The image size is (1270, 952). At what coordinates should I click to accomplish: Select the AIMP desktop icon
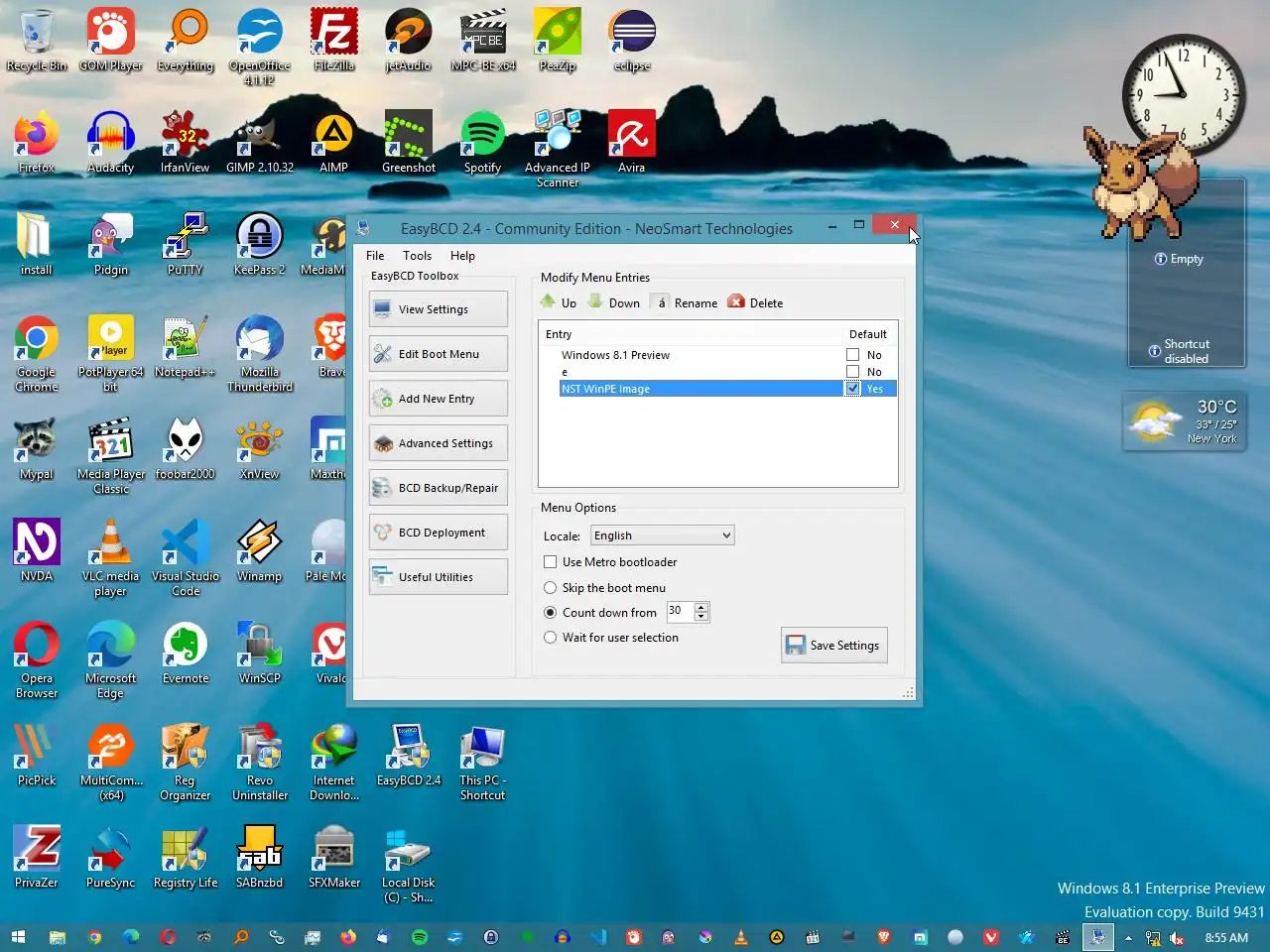[x=334, y=143]
